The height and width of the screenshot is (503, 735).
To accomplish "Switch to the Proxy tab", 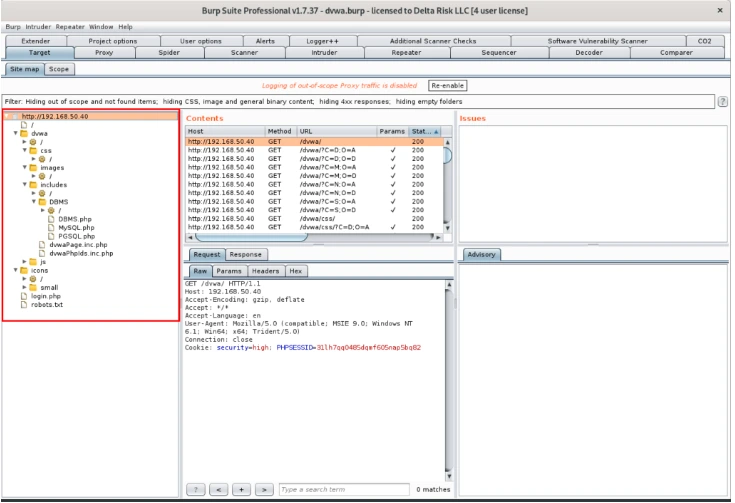I will [104, 53].
